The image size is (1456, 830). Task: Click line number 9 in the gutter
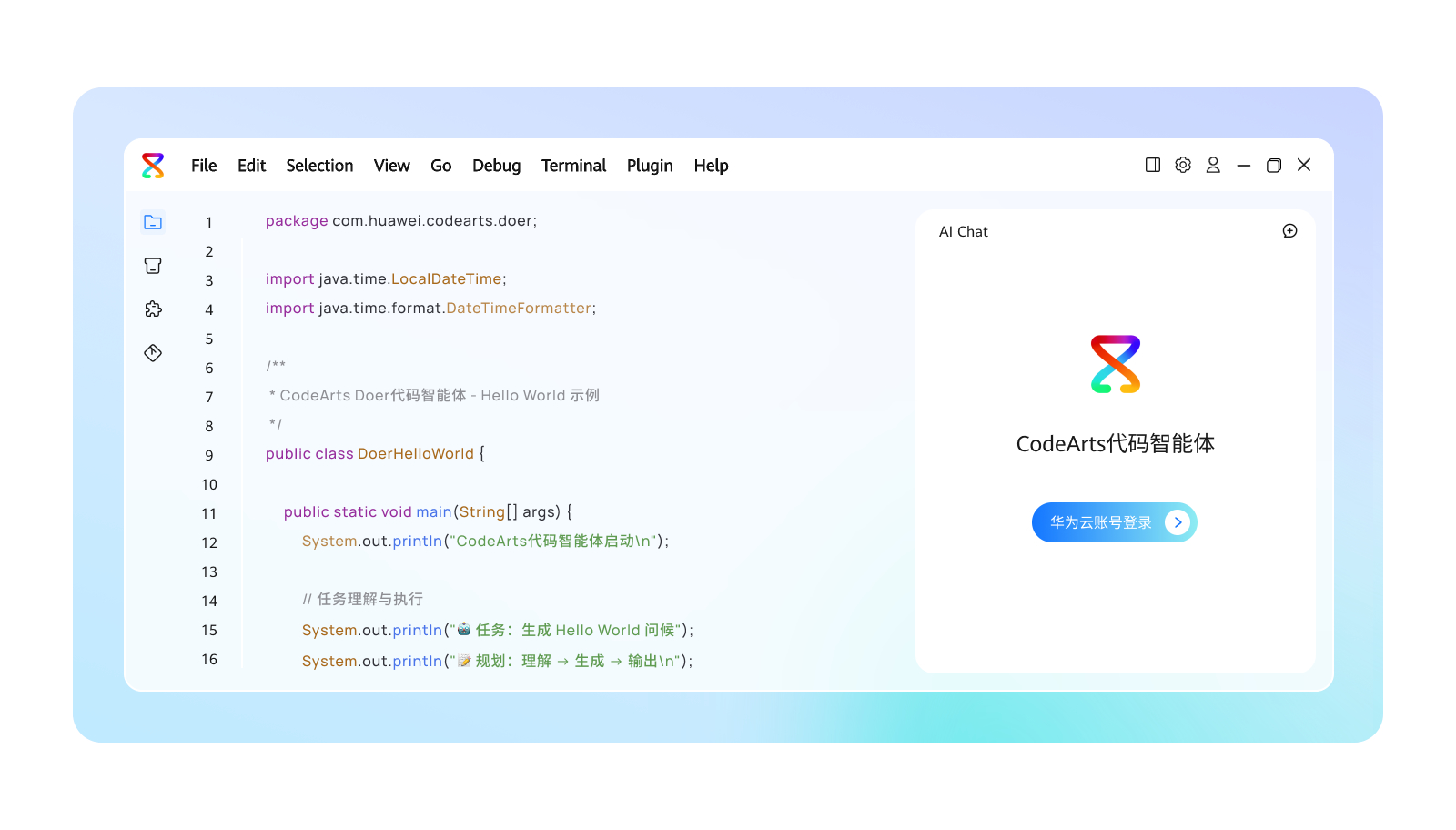pyautogui.click(x=209, y=455)
